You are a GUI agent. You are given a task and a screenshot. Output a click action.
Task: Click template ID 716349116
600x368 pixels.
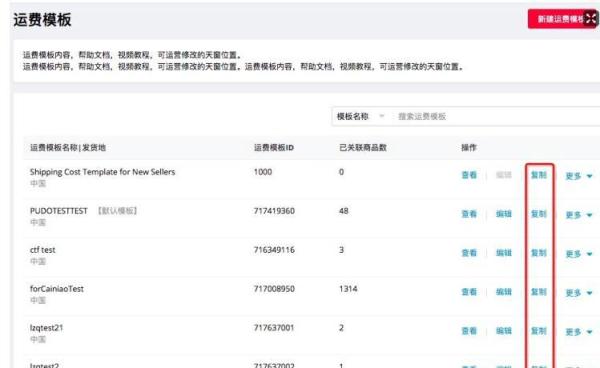[274, 250]
